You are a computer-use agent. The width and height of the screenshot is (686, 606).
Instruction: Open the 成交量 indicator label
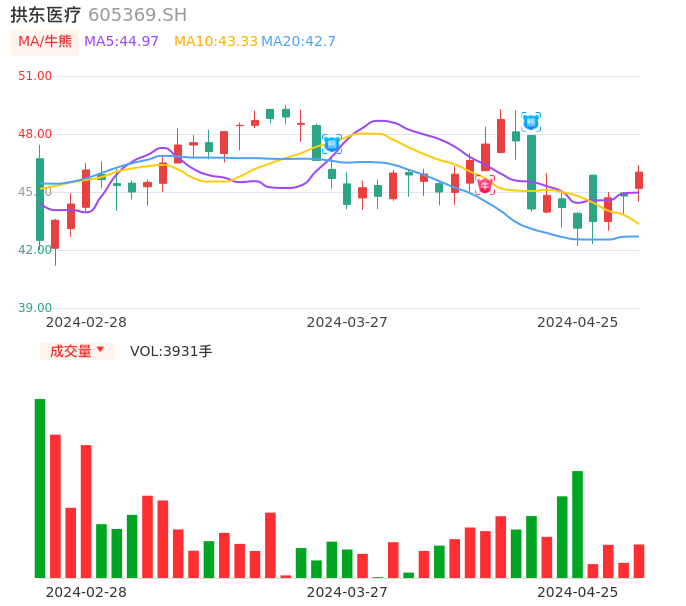point(70,351)
